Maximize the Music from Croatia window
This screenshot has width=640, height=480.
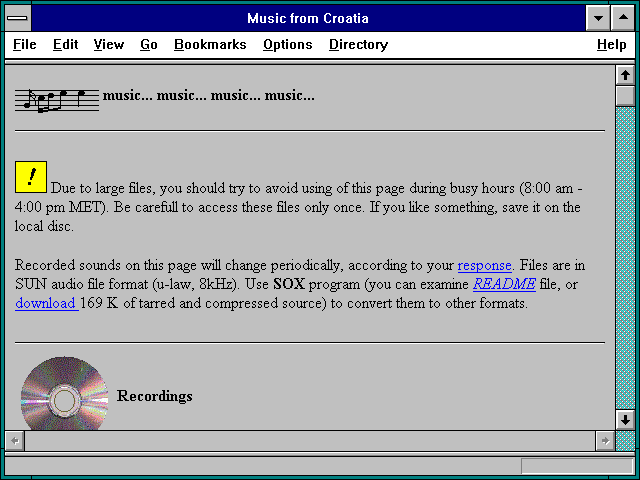(623, 18)
